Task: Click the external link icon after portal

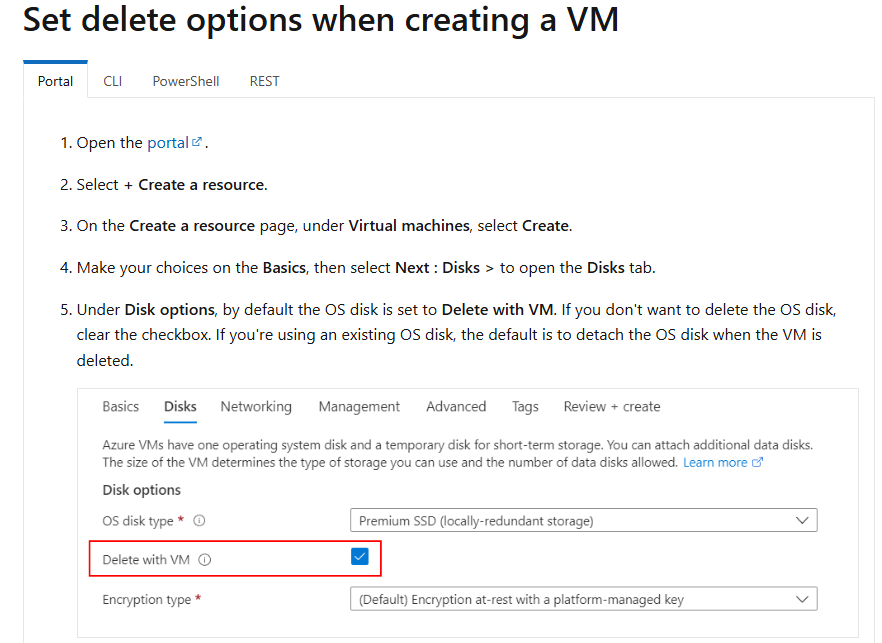Action: point(196,142)
